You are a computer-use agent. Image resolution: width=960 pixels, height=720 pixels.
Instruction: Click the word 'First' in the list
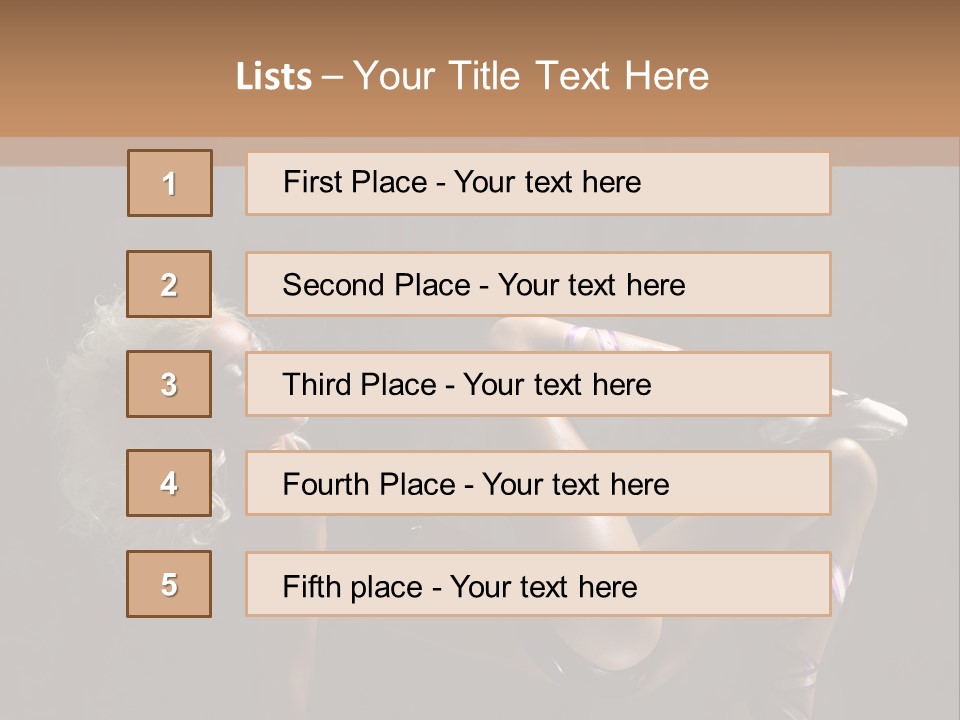click(310, 182)
